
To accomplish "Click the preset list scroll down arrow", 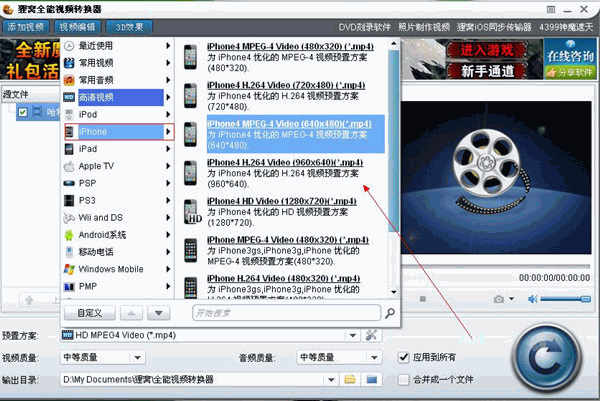I will click(x=394, y=292).
